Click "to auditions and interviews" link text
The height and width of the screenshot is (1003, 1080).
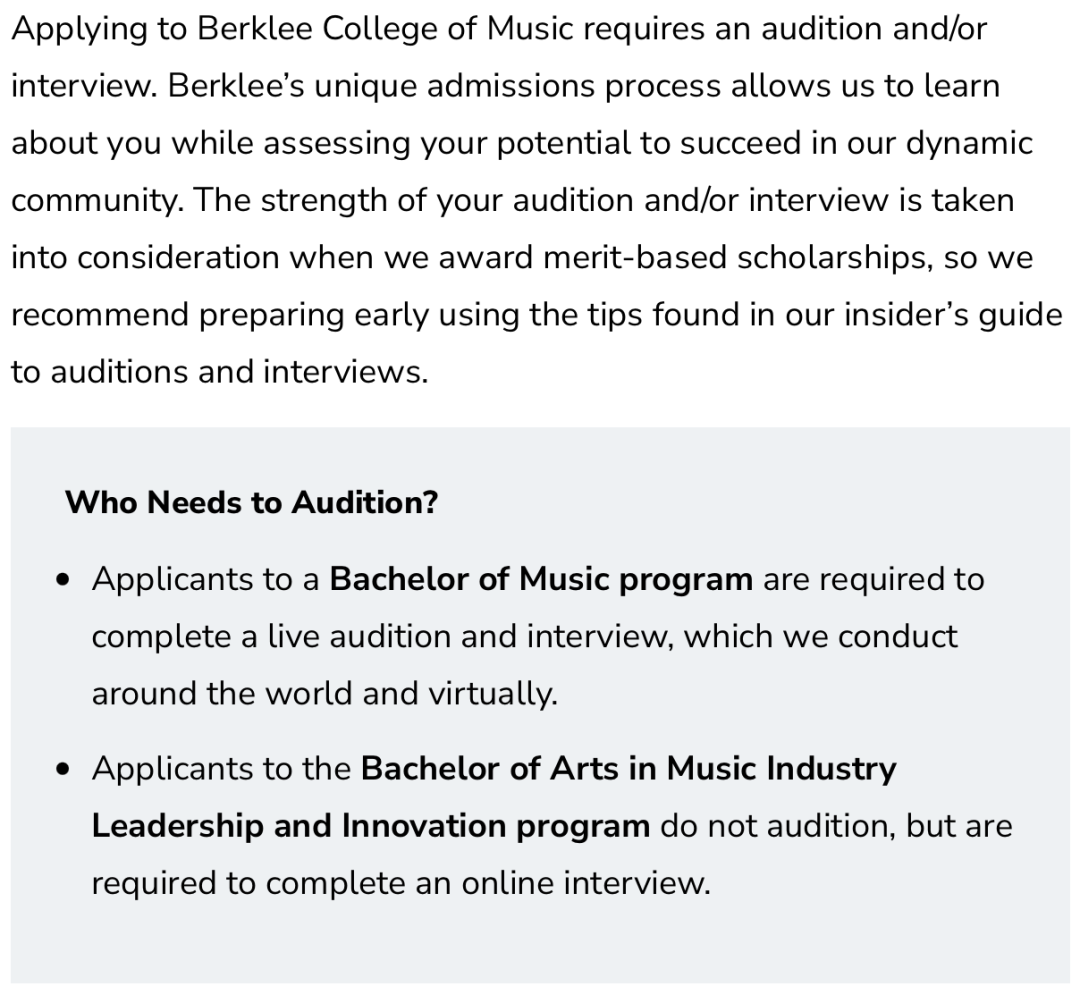click(219, 372)
